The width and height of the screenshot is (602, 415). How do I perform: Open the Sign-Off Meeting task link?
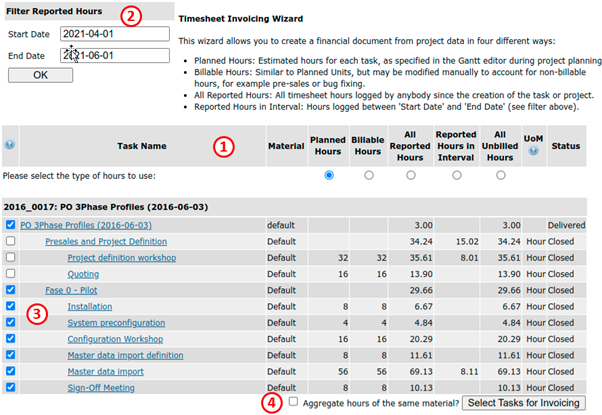click(102, 387)
